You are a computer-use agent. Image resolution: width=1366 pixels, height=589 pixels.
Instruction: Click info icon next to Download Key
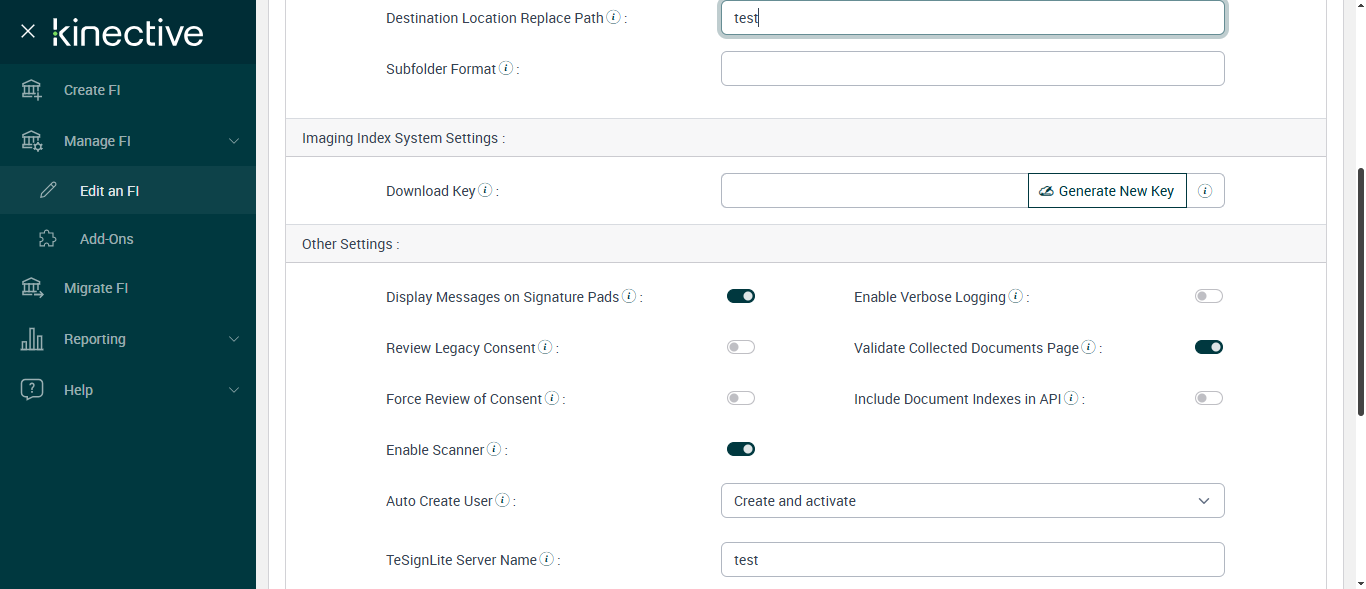(x=485, y=190)
